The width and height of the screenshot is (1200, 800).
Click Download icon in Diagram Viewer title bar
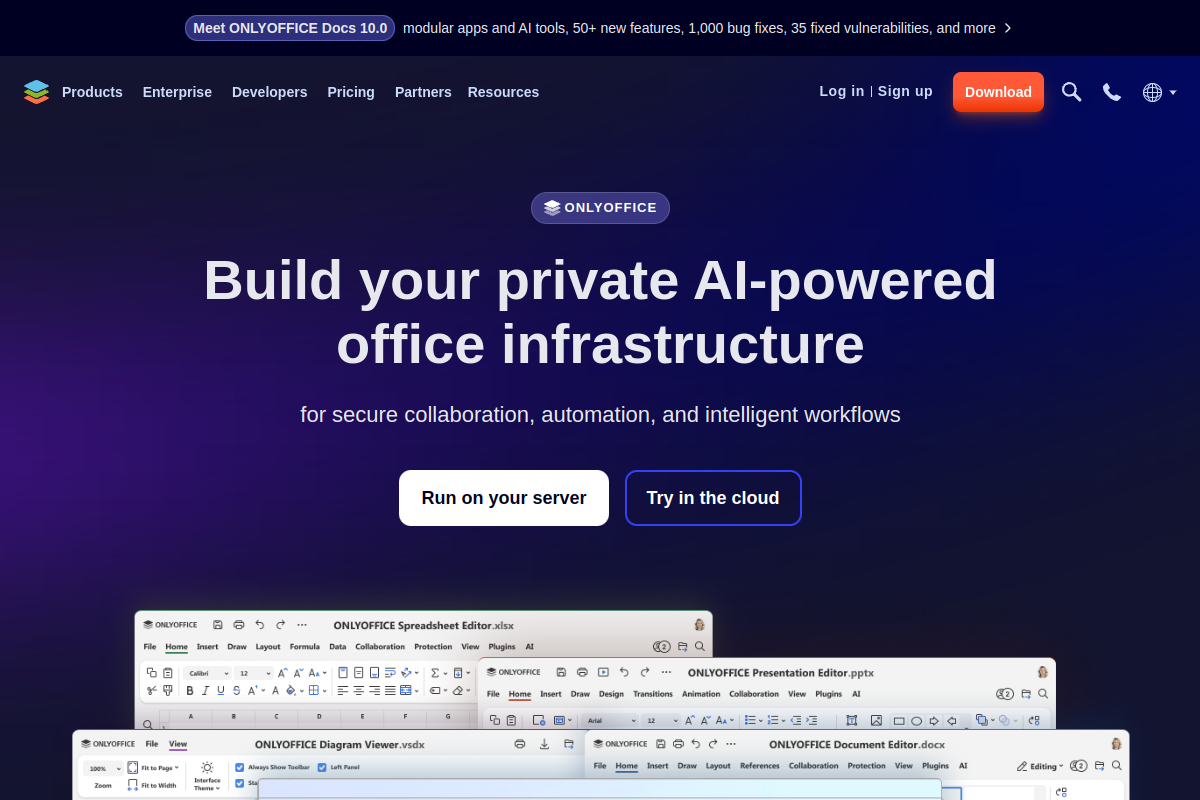[x=544, y=744]
